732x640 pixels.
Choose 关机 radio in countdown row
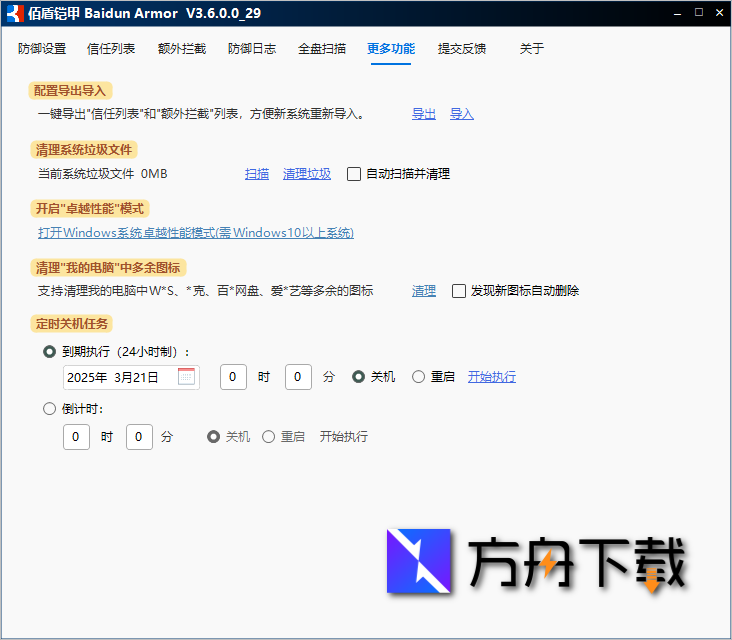[x=213, y=437]
